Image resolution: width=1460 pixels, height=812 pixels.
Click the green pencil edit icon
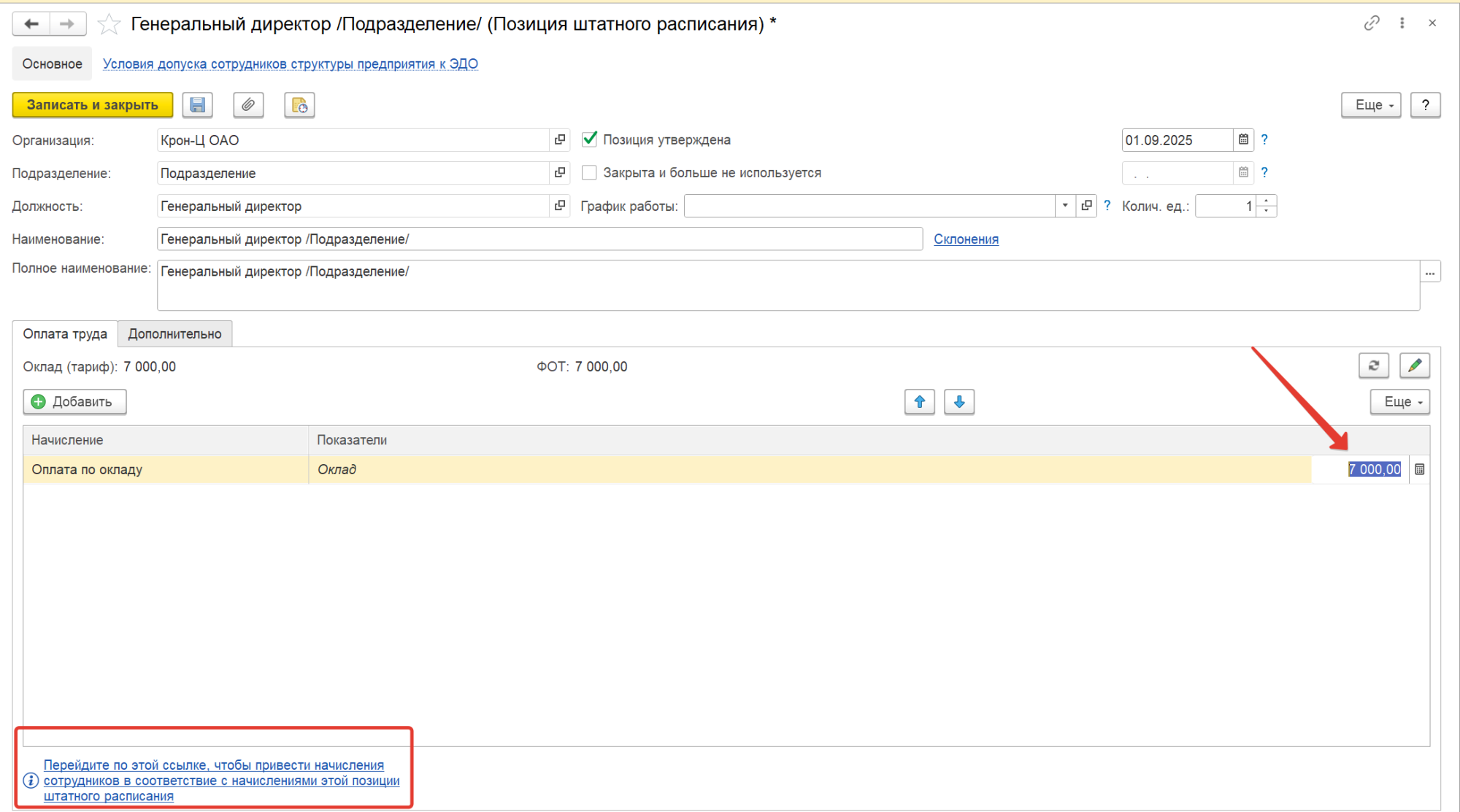pyautogui.click(x=1414, y=366)
